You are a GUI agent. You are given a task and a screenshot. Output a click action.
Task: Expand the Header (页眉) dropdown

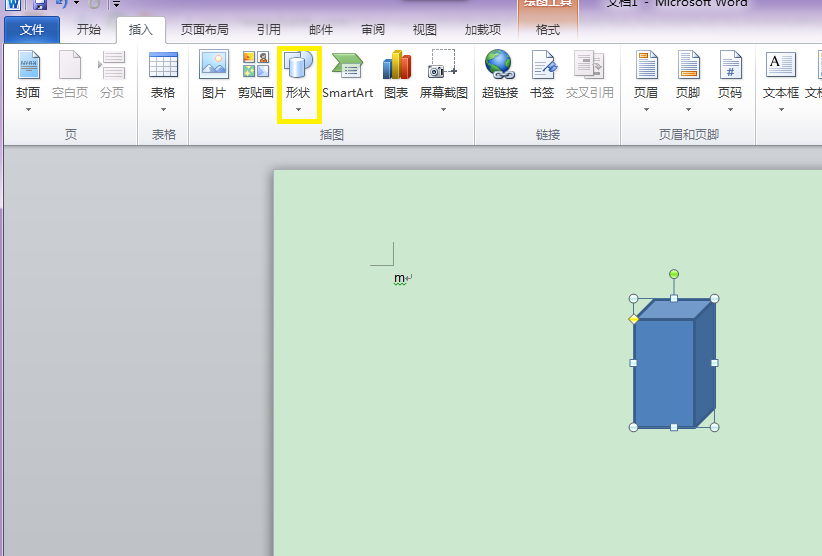tap(646, 82)
